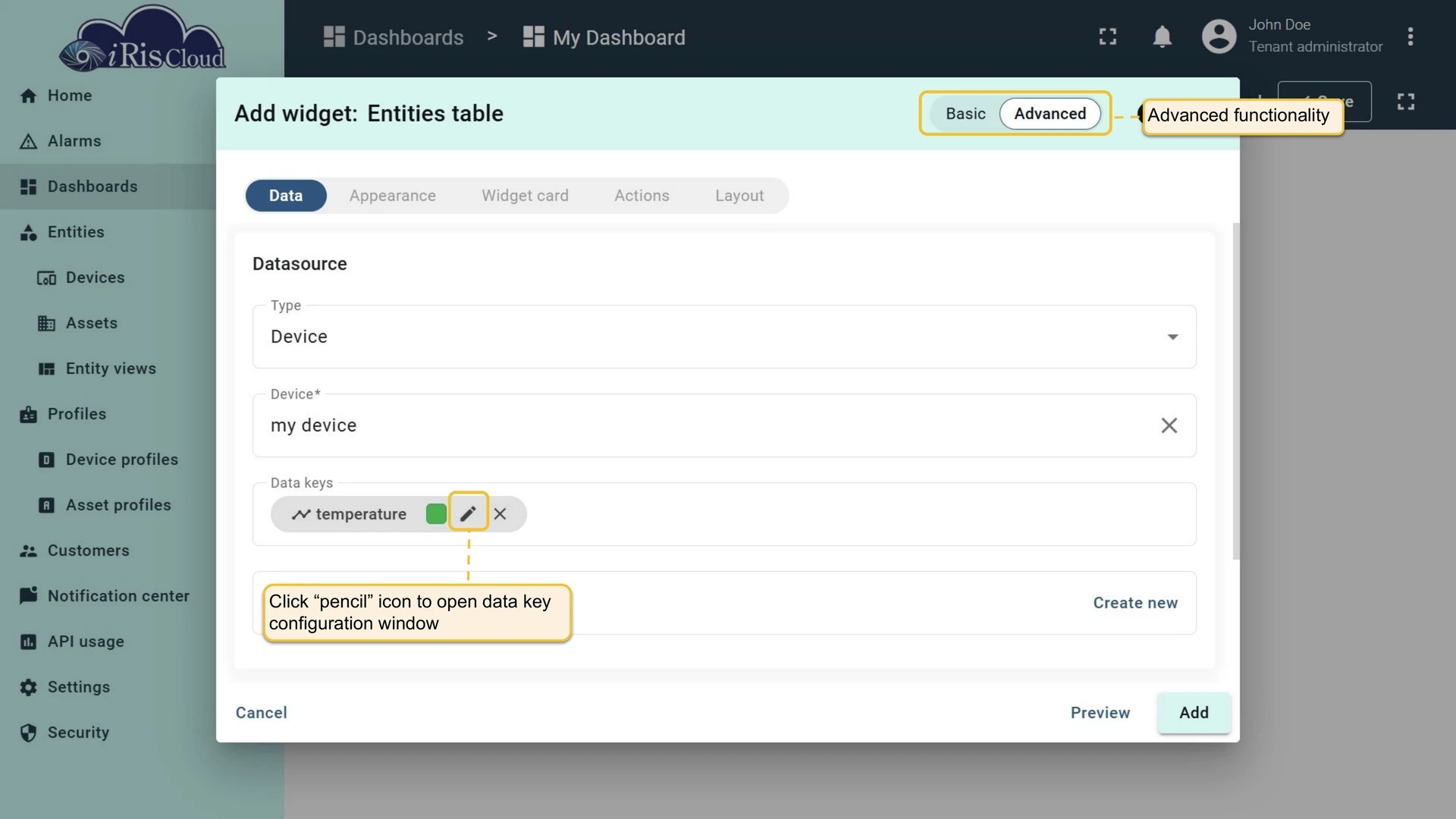Click the My Dashboard breadcrumb
The width and height of the screenshot is (1456, 819).
604,37
